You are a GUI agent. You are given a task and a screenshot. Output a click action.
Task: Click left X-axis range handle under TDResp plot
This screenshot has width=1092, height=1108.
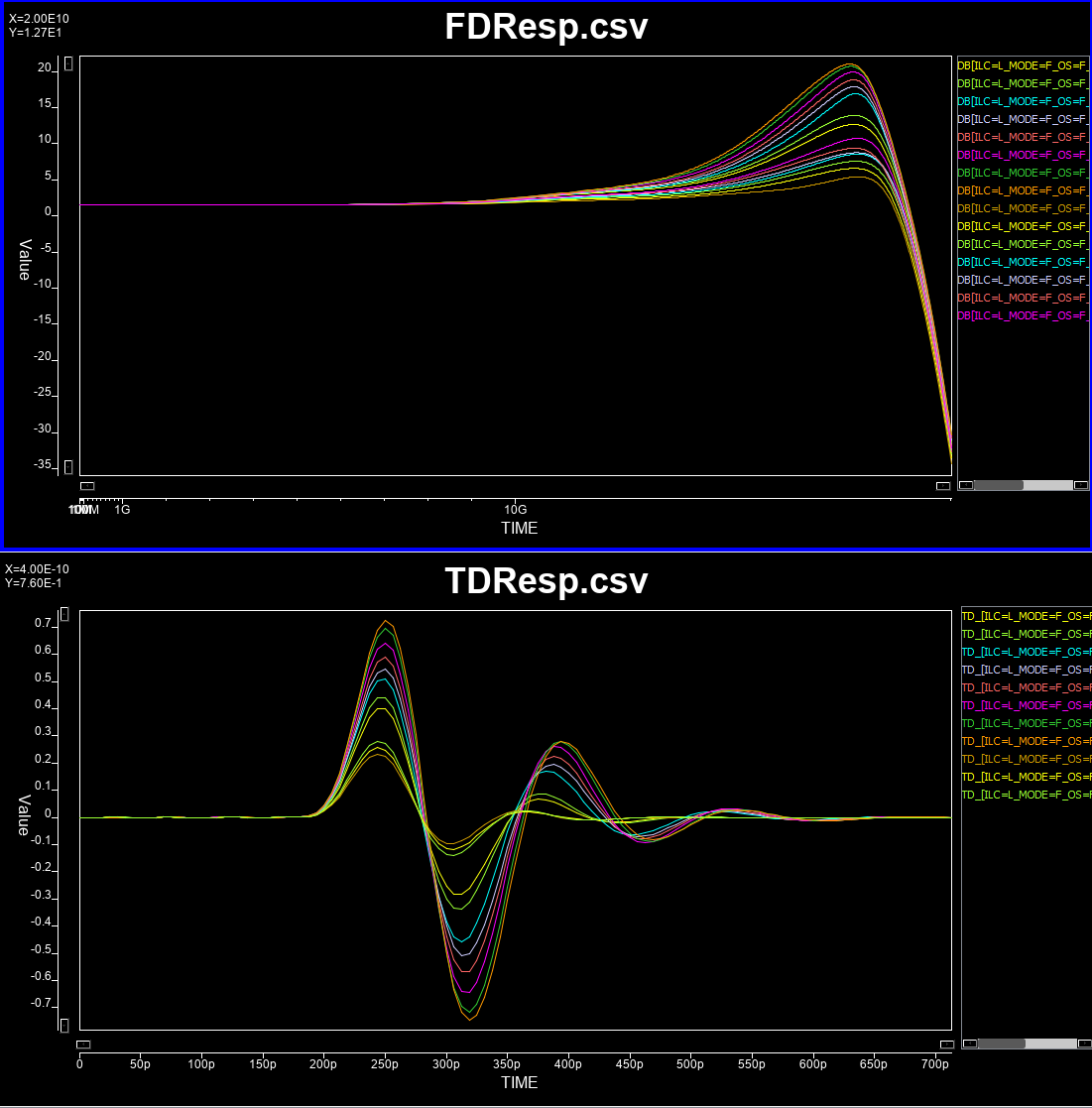click(83, 1044)
